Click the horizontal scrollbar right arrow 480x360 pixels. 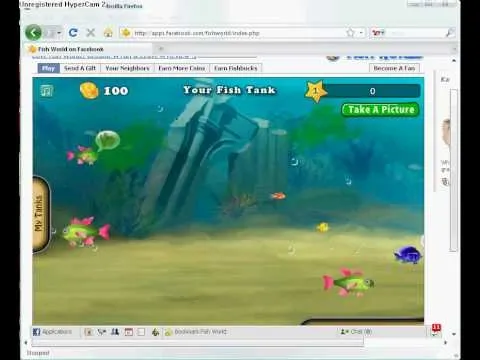(x=446, y=342)
